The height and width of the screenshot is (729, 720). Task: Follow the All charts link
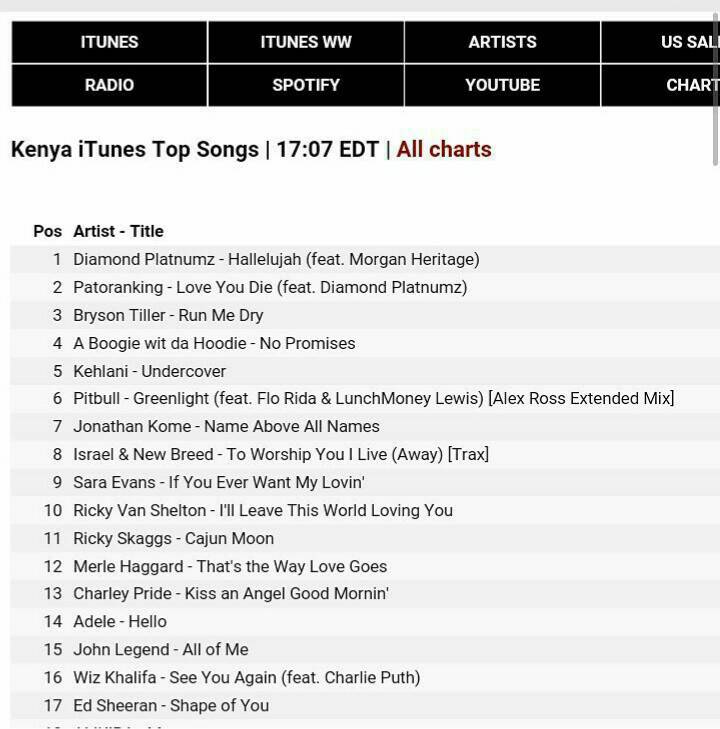[444, 150]
